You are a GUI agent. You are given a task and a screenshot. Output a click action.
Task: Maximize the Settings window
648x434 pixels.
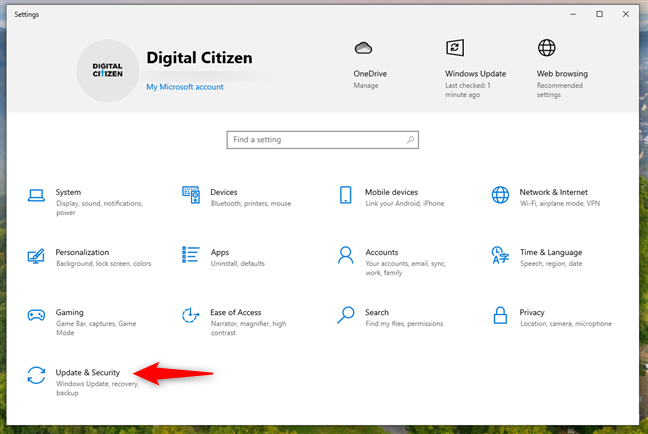point(599,14)
